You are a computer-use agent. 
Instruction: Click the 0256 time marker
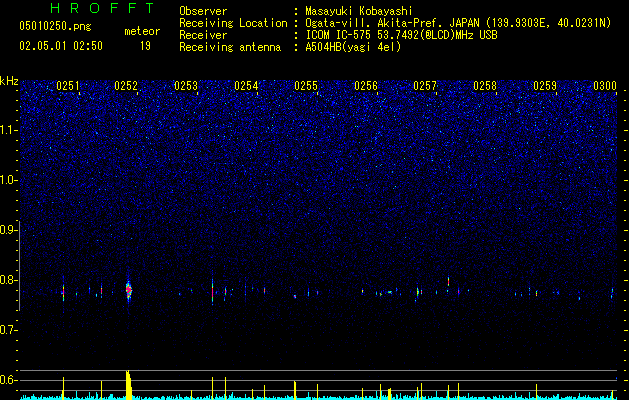click(366, 86)
